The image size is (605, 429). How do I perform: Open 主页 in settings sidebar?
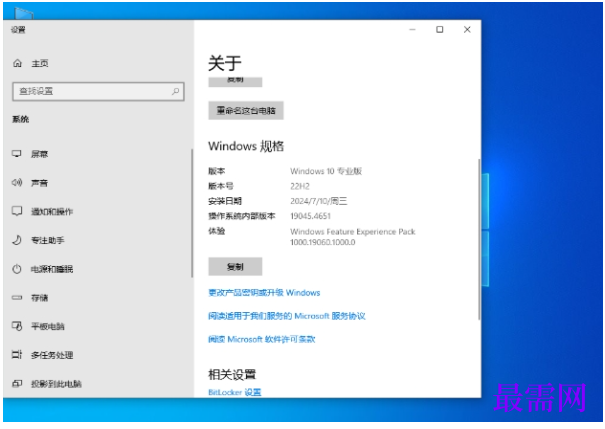tap(40, 63)
